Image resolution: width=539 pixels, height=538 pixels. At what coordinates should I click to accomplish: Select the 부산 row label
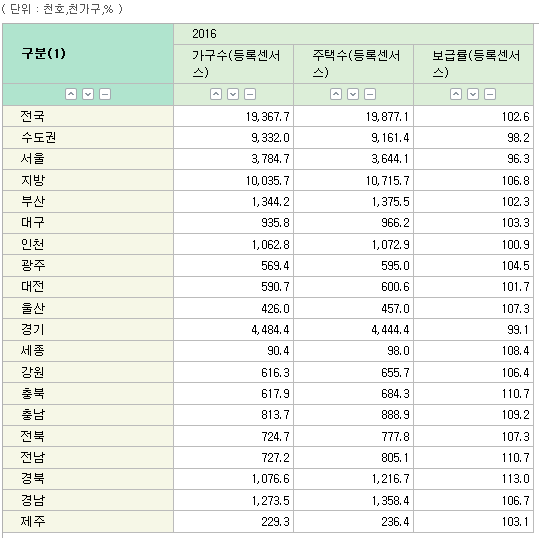tap(33, 201)
